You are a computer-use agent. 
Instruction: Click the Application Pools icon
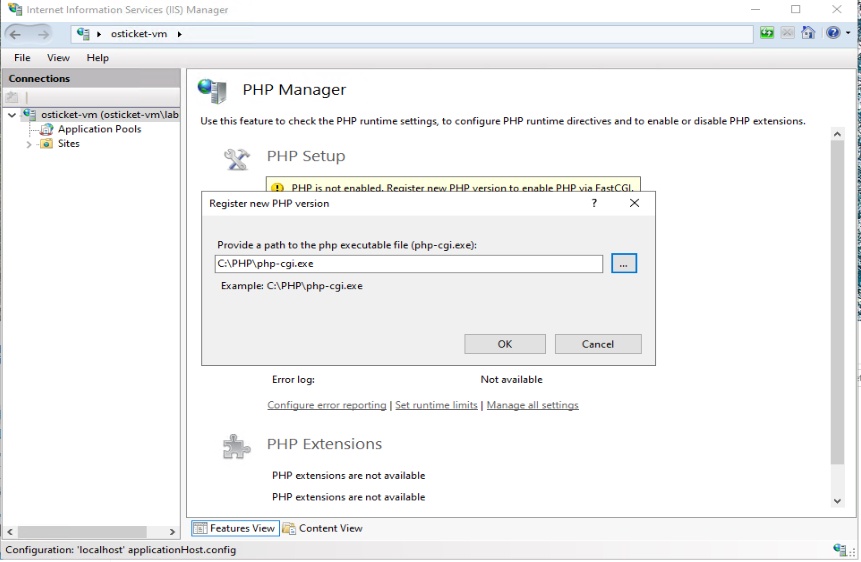47,129
